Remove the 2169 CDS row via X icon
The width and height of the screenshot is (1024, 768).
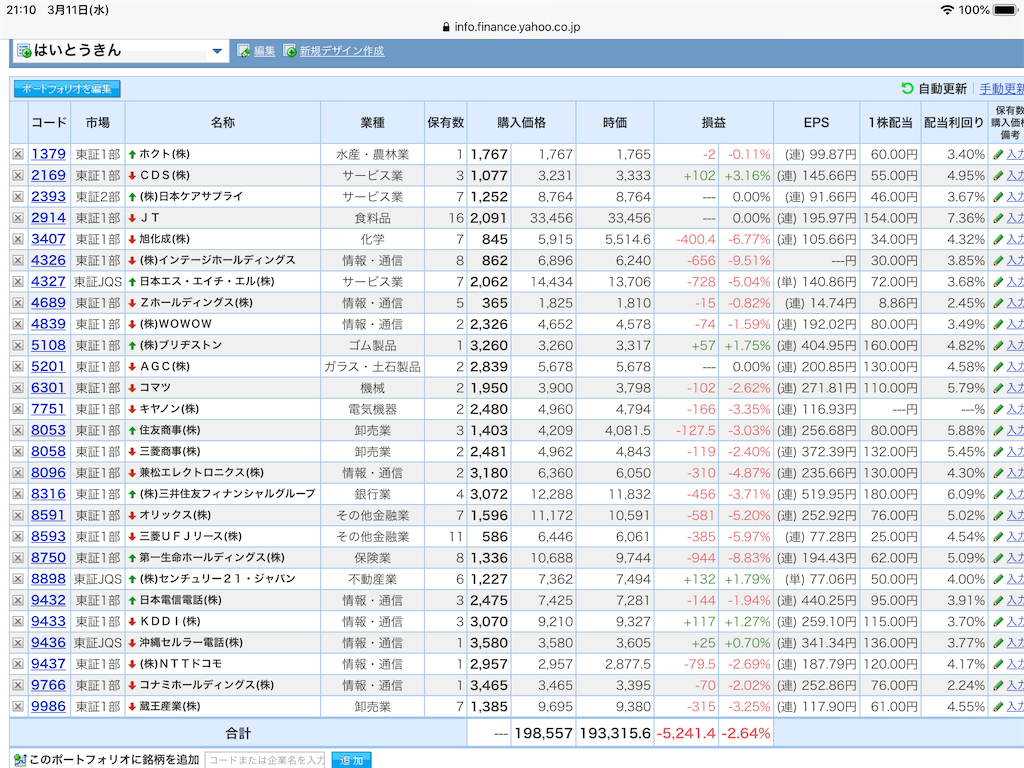[x=18, y=176]
